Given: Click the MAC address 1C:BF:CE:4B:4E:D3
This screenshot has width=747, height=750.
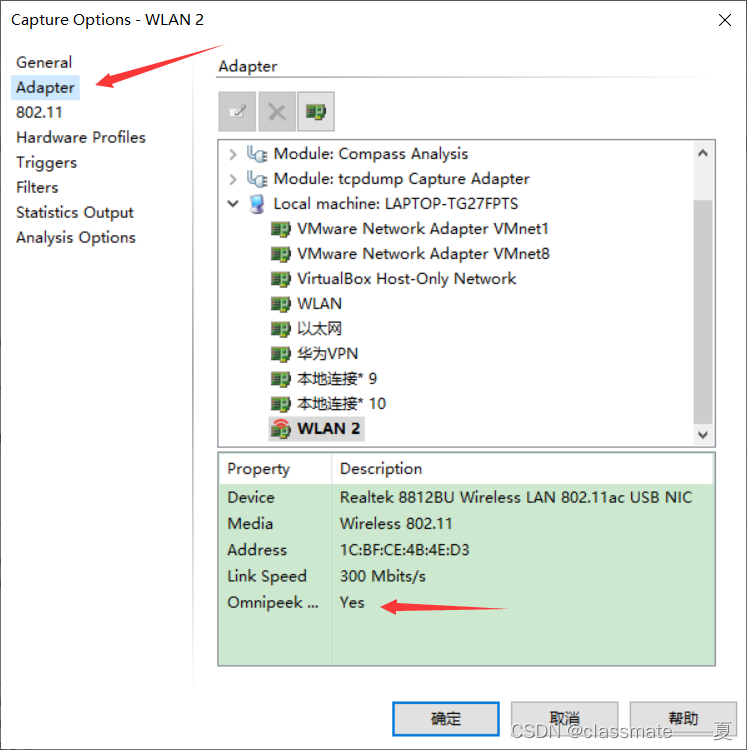Looking at the screenshot, I should click(405, 550).
